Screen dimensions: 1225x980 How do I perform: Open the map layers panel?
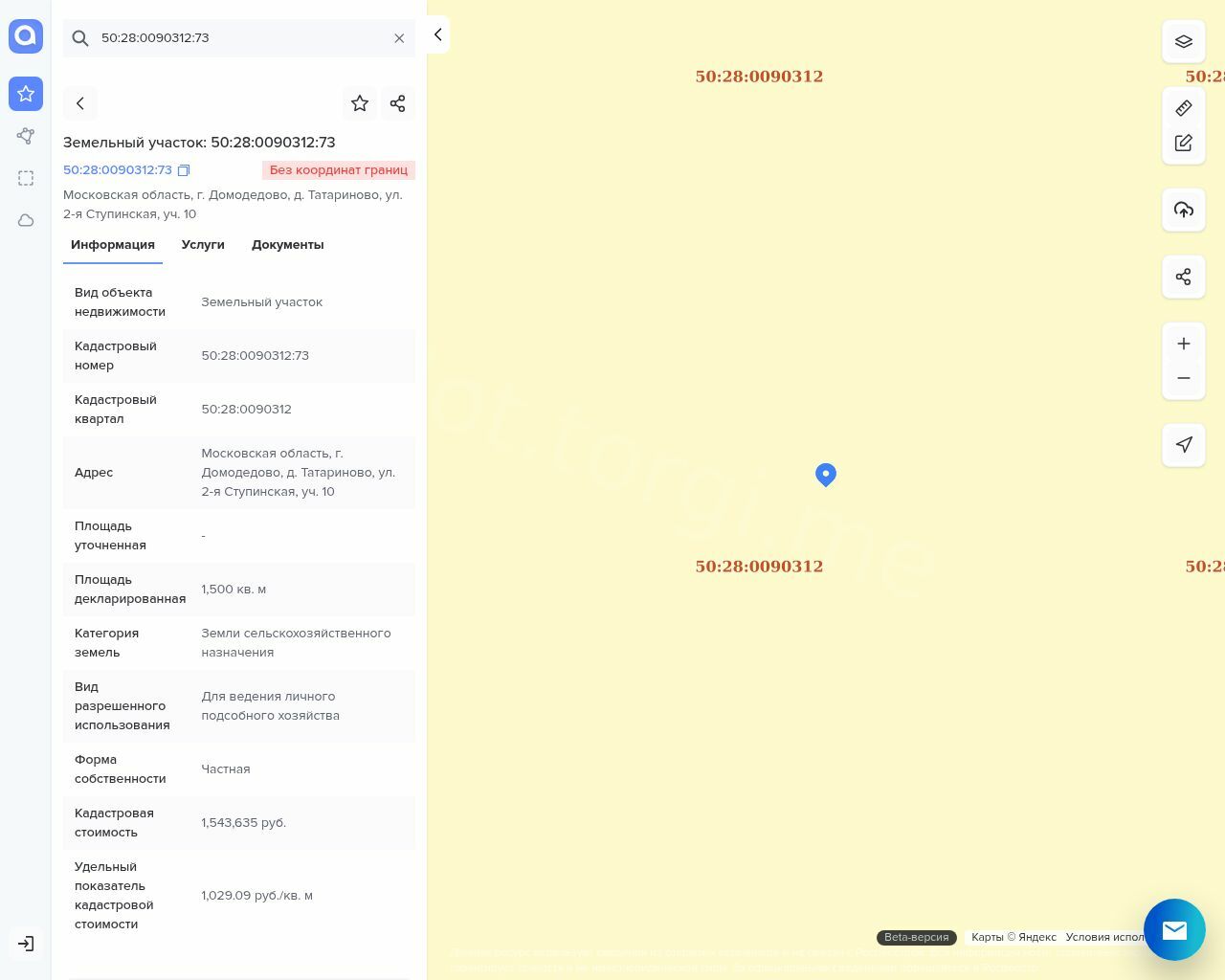pyautogui.click(x=1183, y=41)
